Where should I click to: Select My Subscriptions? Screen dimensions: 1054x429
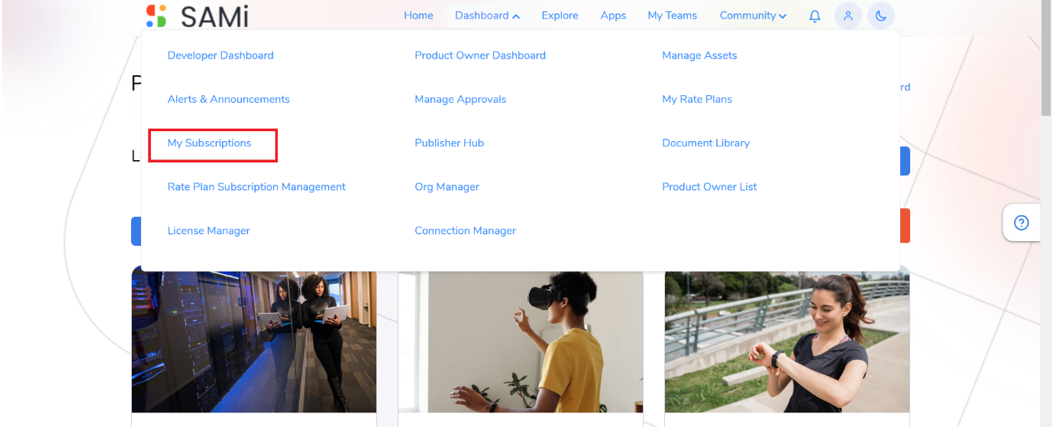click(209, 143)
